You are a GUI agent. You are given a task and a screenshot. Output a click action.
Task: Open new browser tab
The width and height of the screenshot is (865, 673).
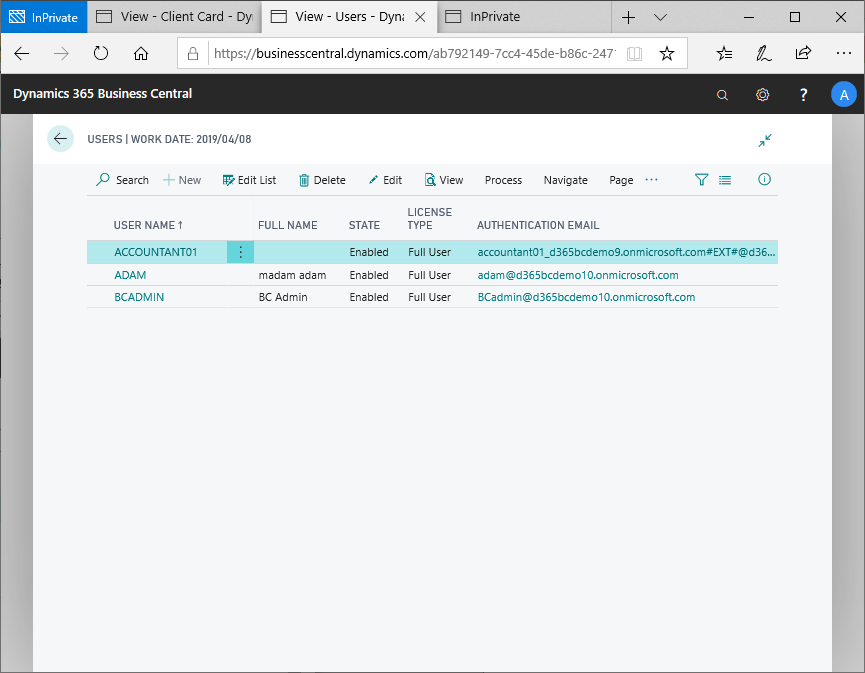628,18
